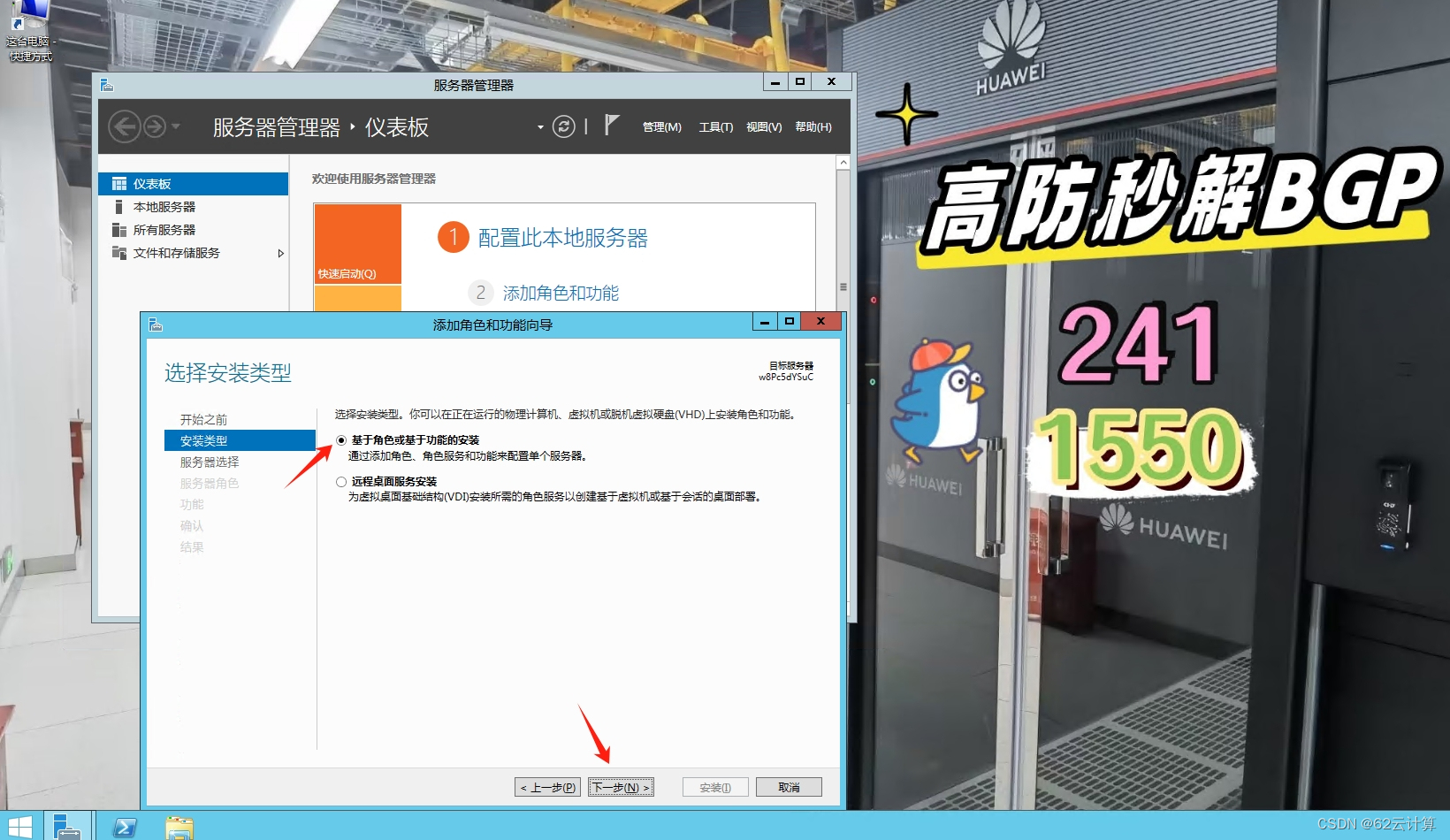
Task: Click the 本地服务器 icon in sidebar
Action: 118,207
